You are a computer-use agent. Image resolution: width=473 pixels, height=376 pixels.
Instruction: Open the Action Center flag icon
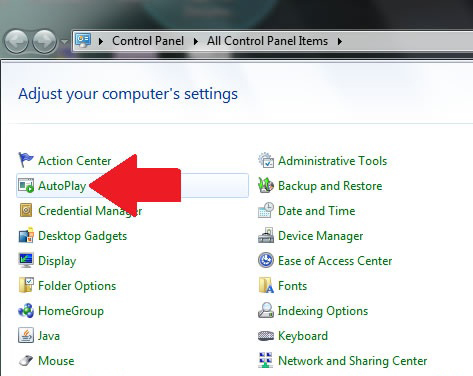pyautogui.click(x=26, y=160)
